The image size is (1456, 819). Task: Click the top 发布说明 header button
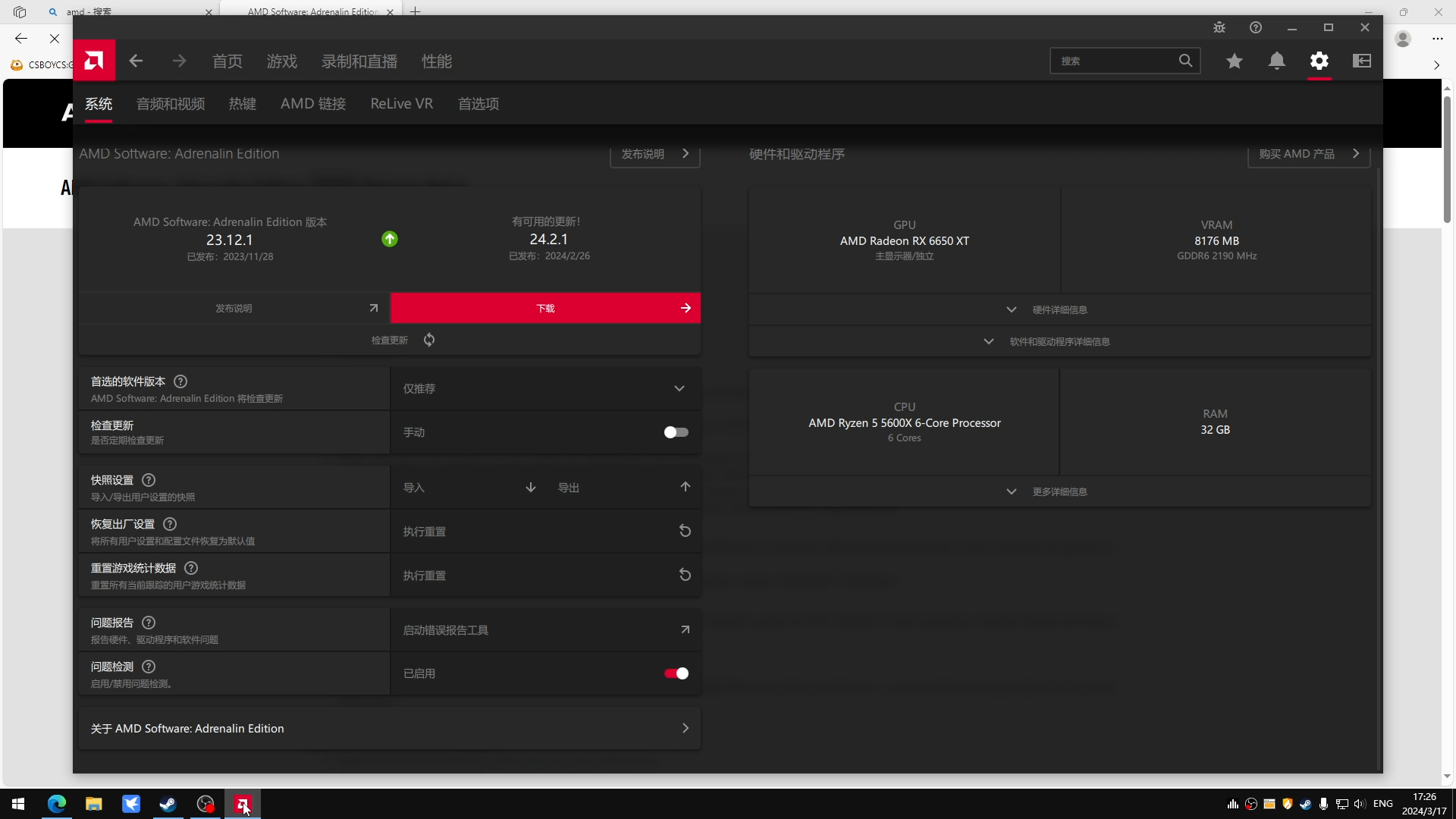pos(655,154)
